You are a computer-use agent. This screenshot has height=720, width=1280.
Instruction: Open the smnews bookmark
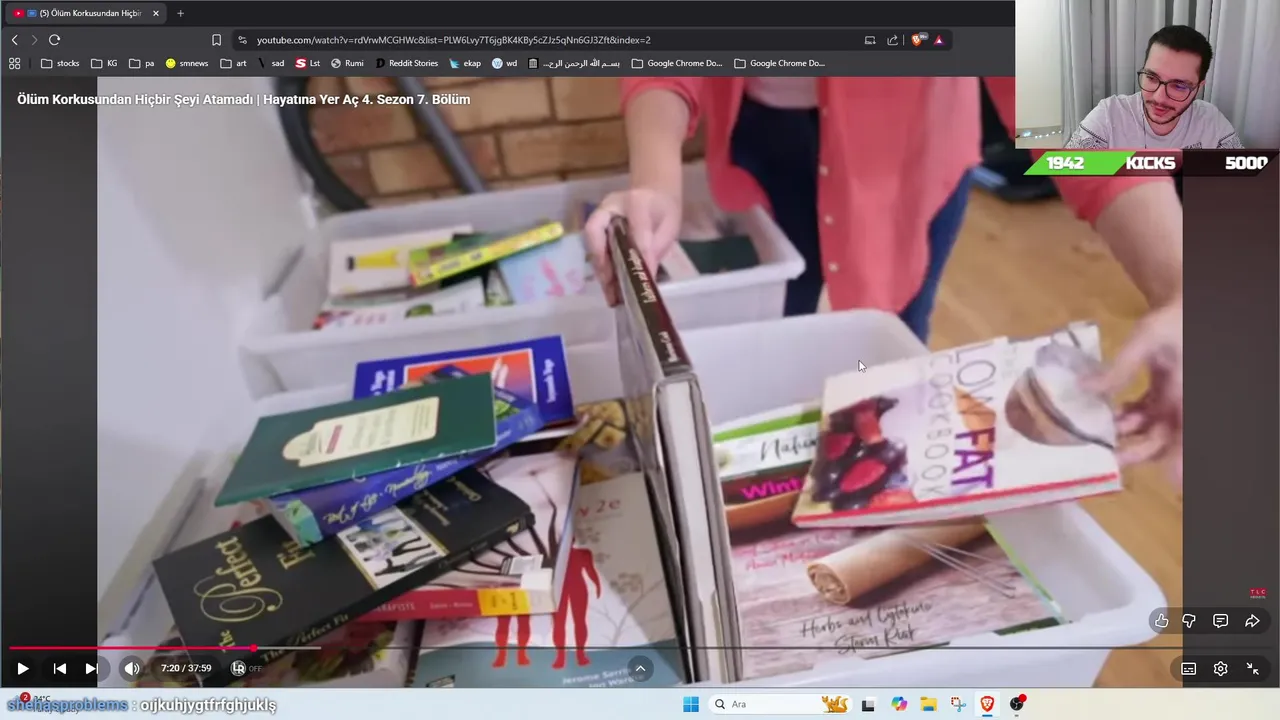click(x=187, y=63)
